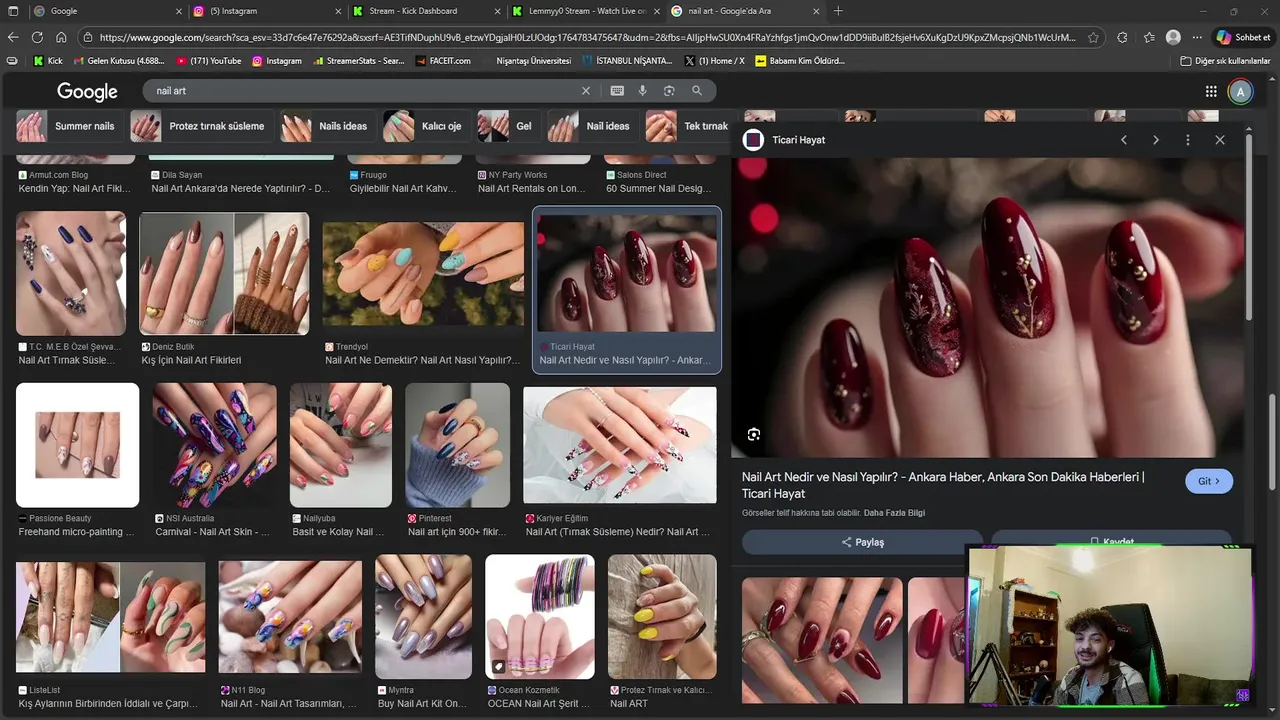Open the Myntra nail art kit thumbnail

click(x=424, y=617)
